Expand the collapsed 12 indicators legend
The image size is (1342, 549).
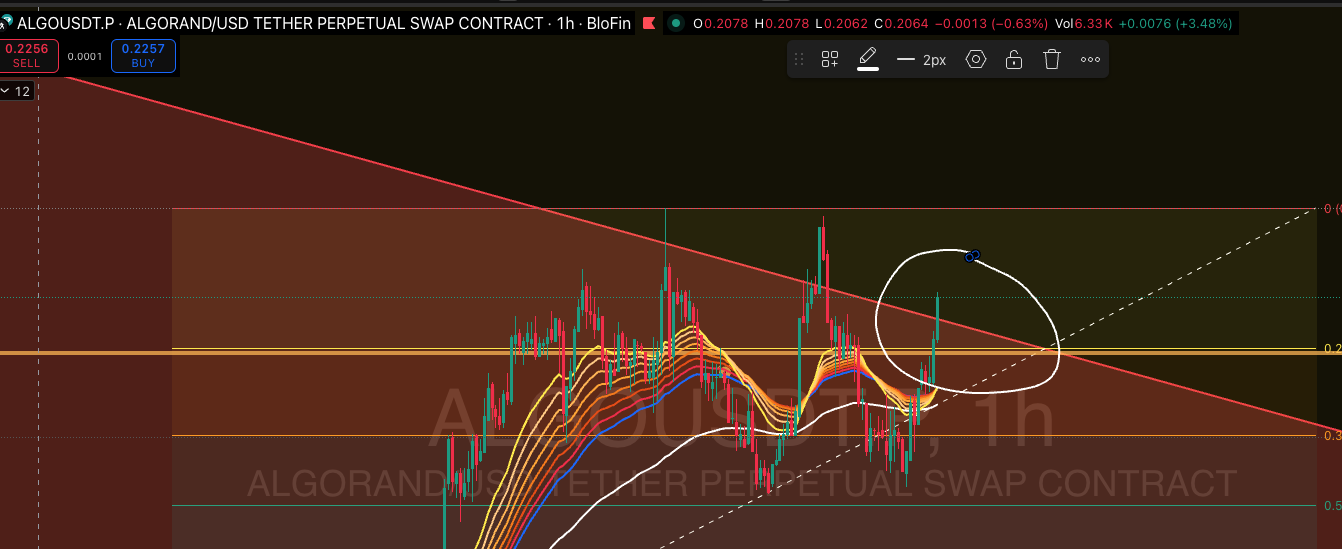[x=17, y=91]
